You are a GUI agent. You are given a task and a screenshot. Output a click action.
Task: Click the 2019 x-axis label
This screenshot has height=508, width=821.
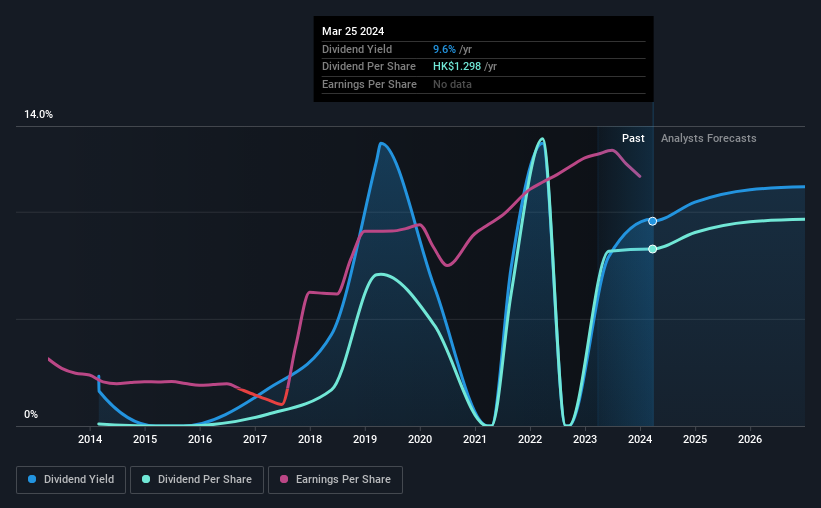click(365, 439)
